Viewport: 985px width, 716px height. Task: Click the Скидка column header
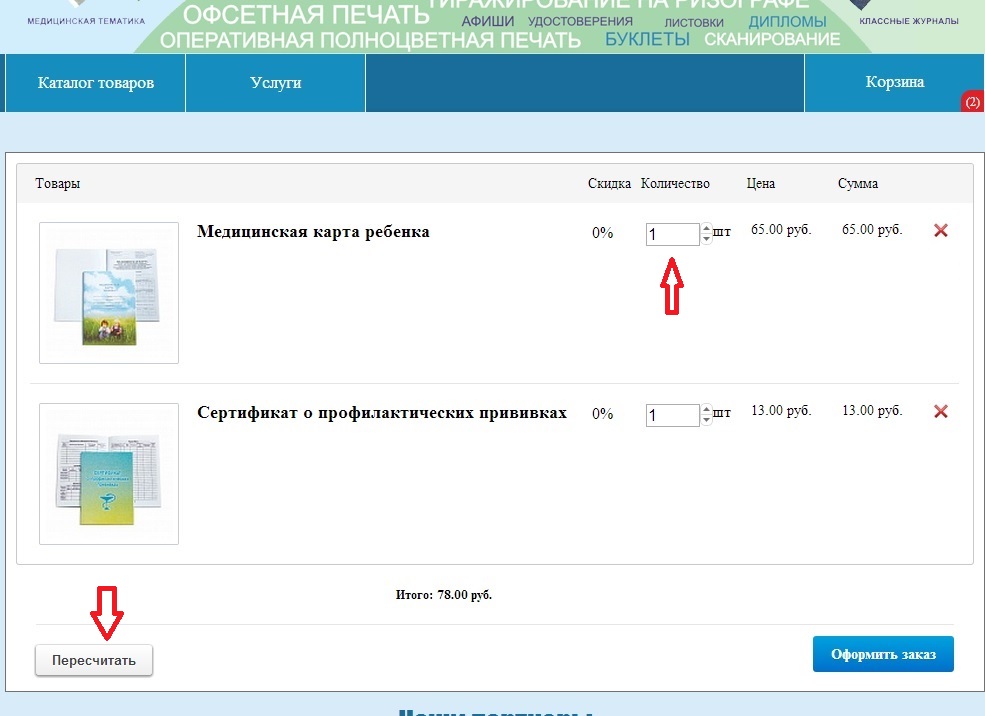coord(609,183)
